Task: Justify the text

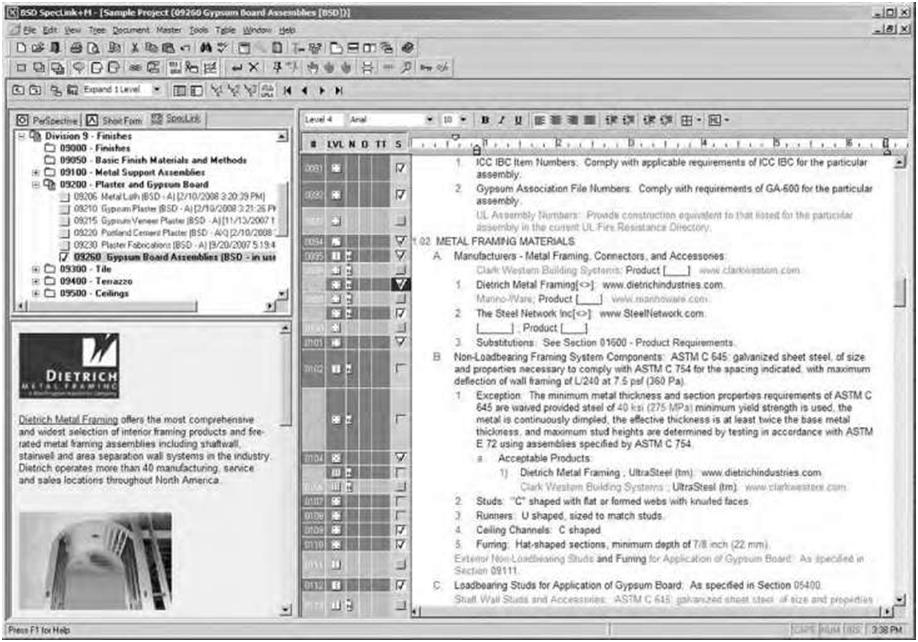Action: [x=590, y=120]
